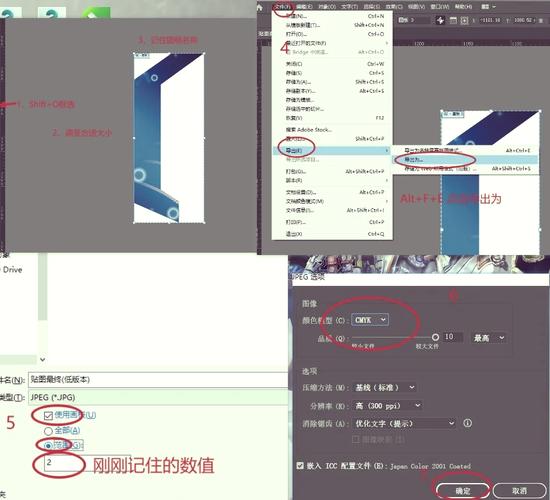
Task: Open resolution dropdown 高 (300 ppi)
Action: 387,406
